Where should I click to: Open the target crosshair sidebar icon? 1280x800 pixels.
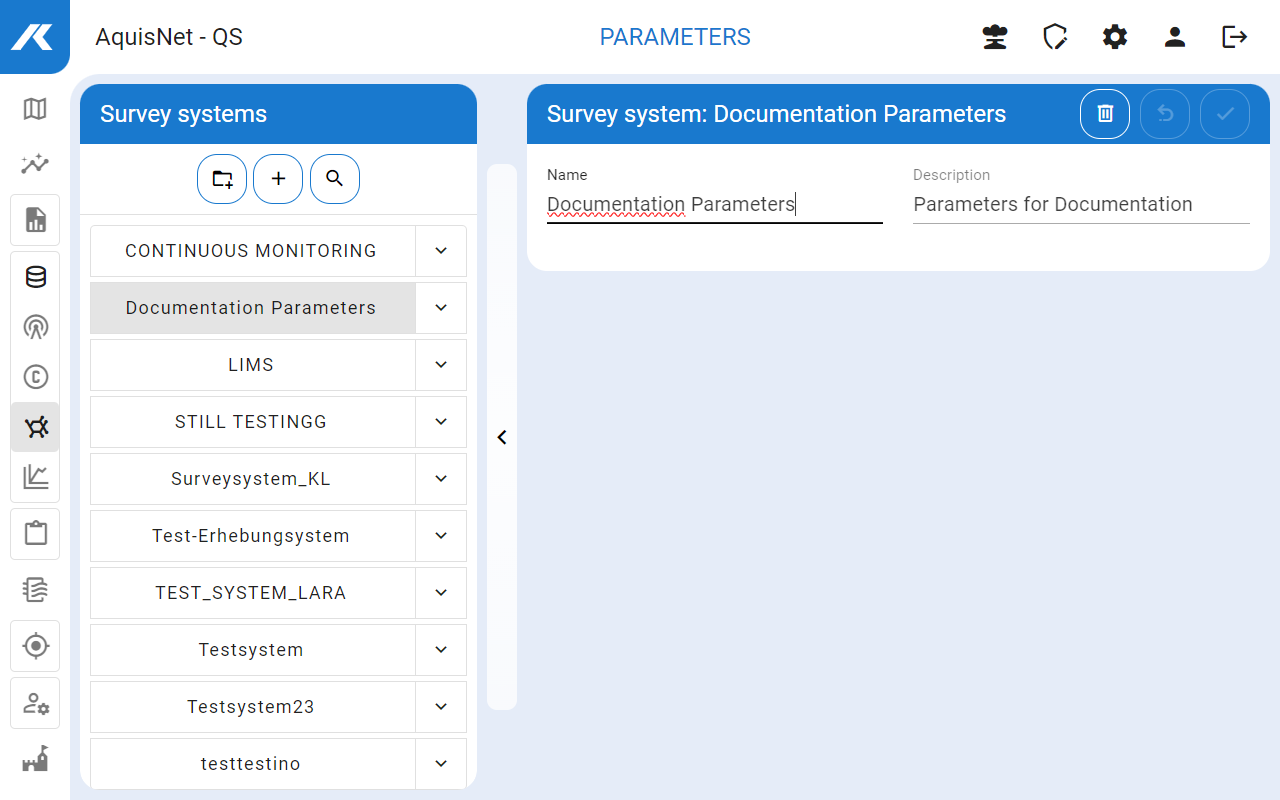(35, 646)
